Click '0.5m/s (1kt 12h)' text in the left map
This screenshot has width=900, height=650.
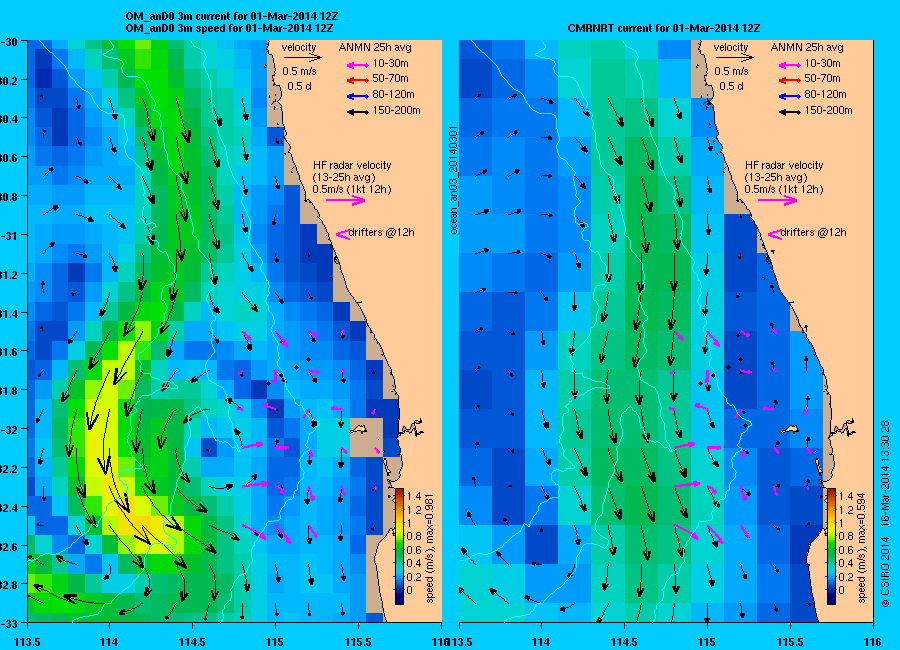click(352, 189)
